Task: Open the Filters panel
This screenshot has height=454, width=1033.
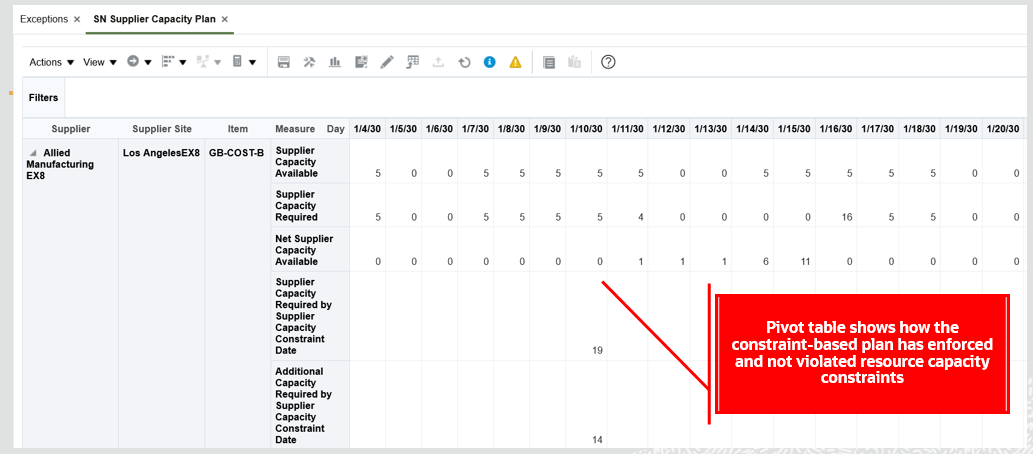Action: coord(43,98)
